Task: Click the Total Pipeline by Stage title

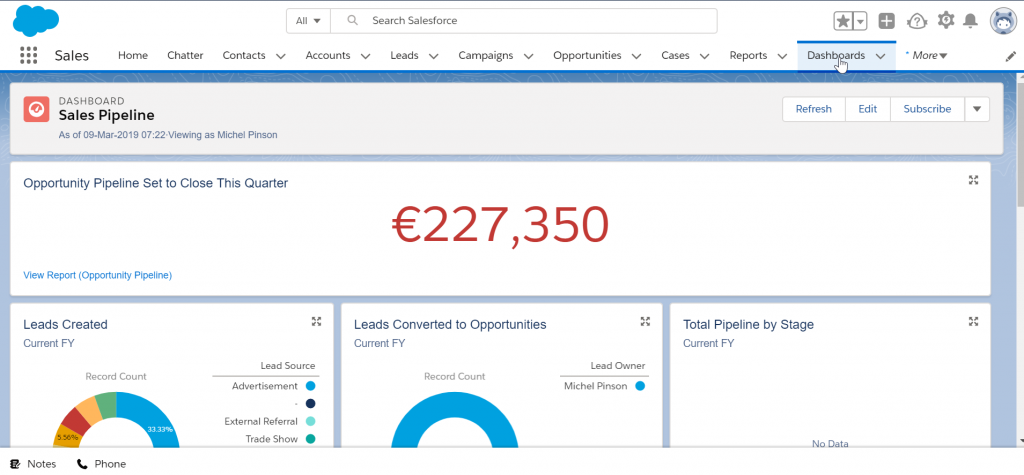Action: click(748, 325)
